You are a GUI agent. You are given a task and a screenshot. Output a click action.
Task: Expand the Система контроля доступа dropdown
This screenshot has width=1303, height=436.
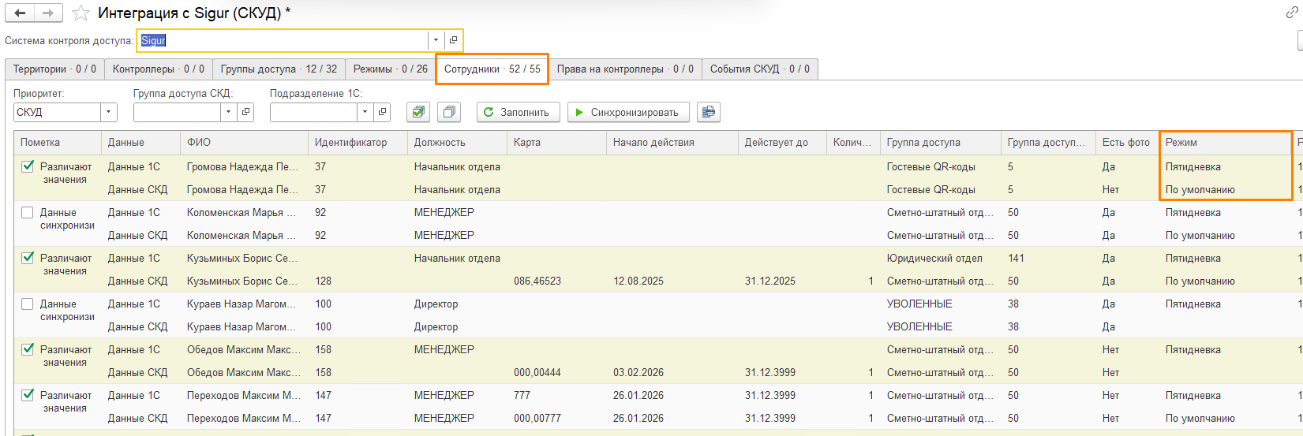pos(435,40)
